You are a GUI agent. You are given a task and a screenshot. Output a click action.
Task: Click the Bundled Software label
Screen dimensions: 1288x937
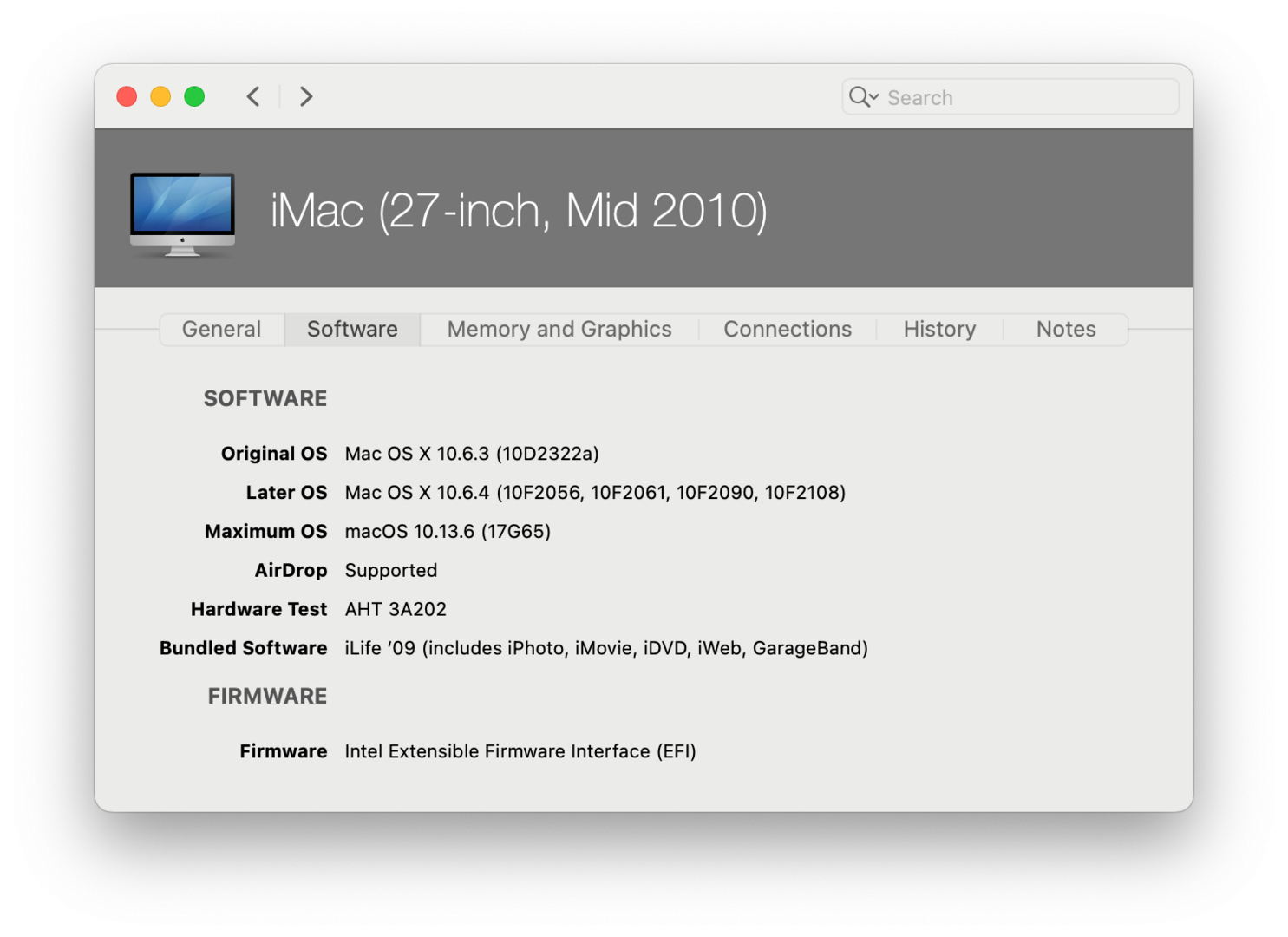tap(244, 649)
